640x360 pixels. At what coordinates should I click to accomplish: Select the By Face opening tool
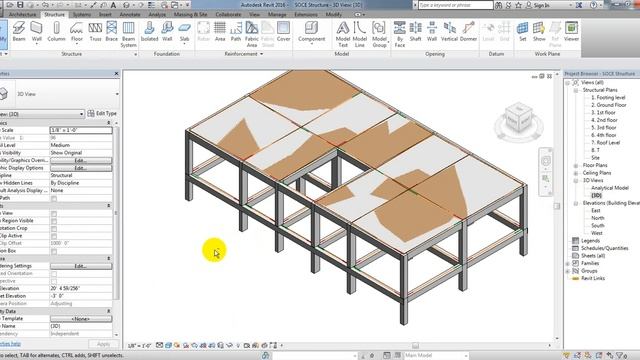400,35
